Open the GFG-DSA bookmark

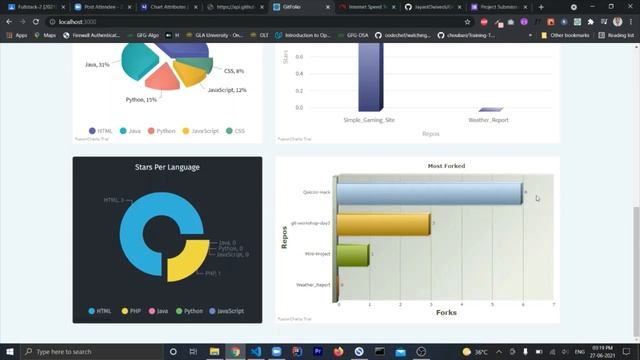coord(353,36)
